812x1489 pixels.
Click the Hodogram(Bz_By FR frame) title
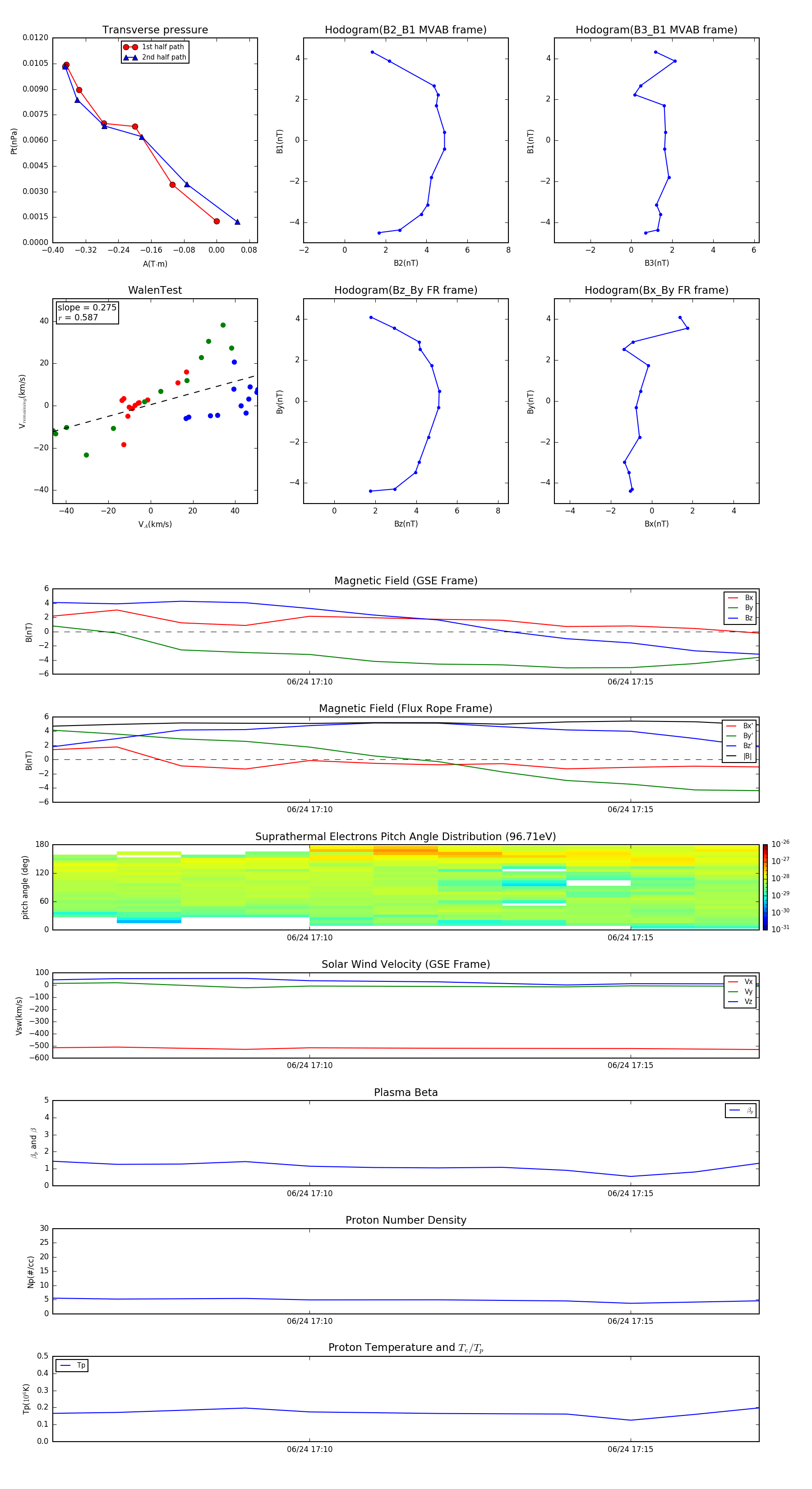(x=406, y=290)
